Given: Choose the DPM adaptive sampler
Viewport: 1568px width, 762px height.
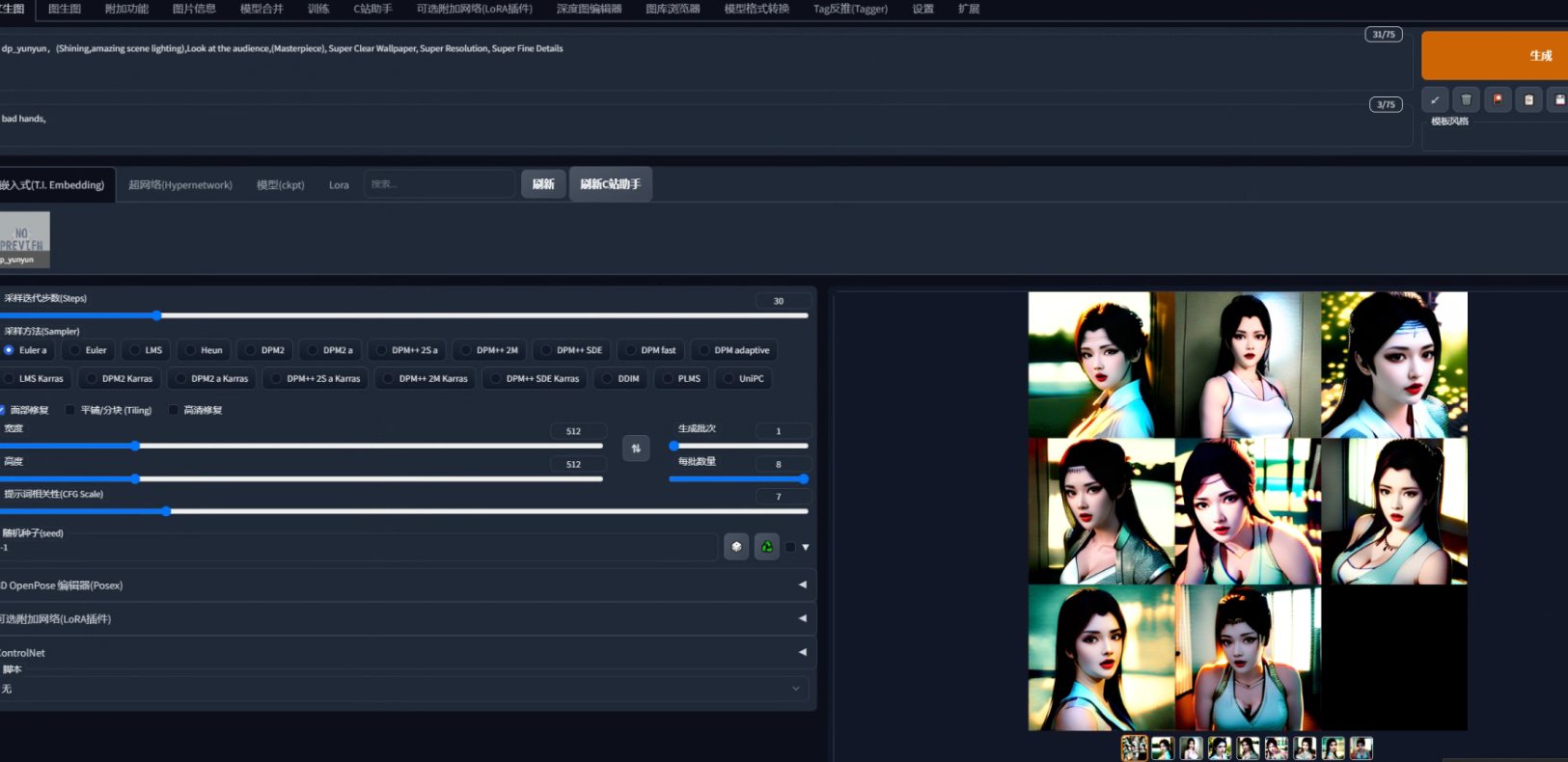Looking at the screenshot, I should (x=734, y=350).
